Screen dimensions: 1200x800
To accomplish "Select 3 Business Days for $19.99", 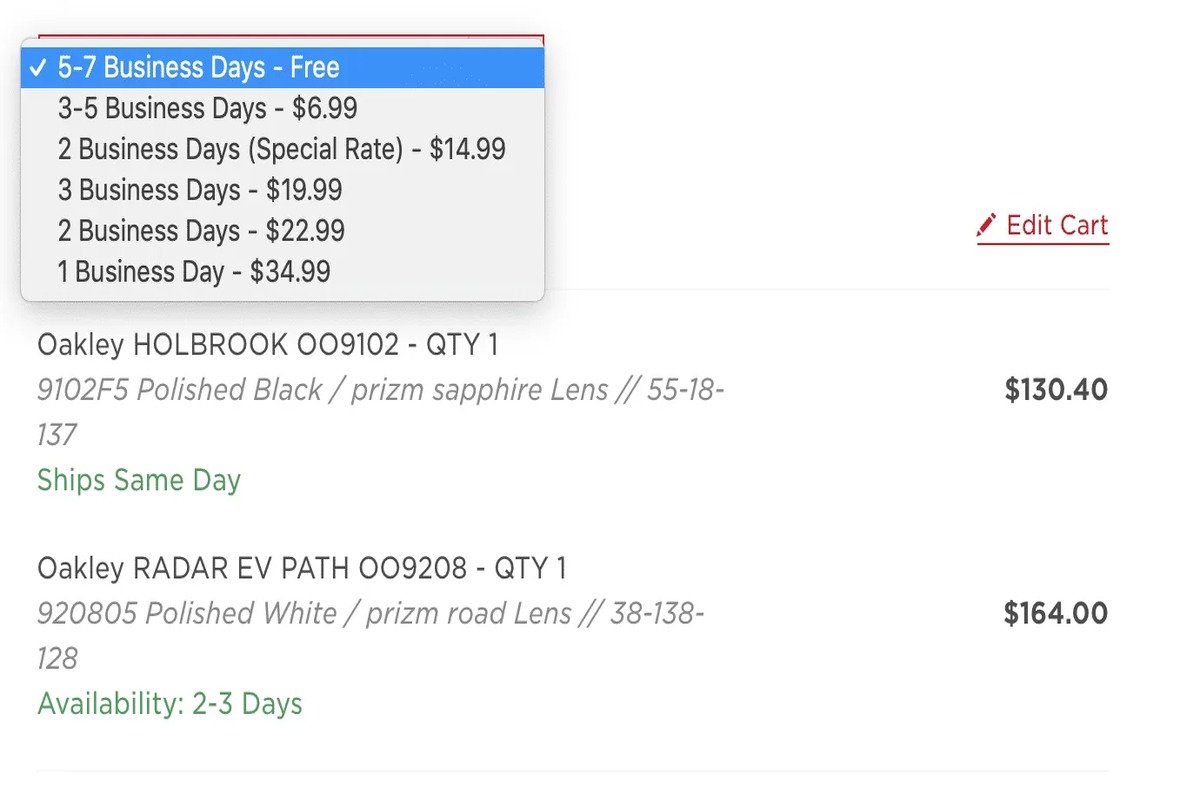I will pos(200,190).
